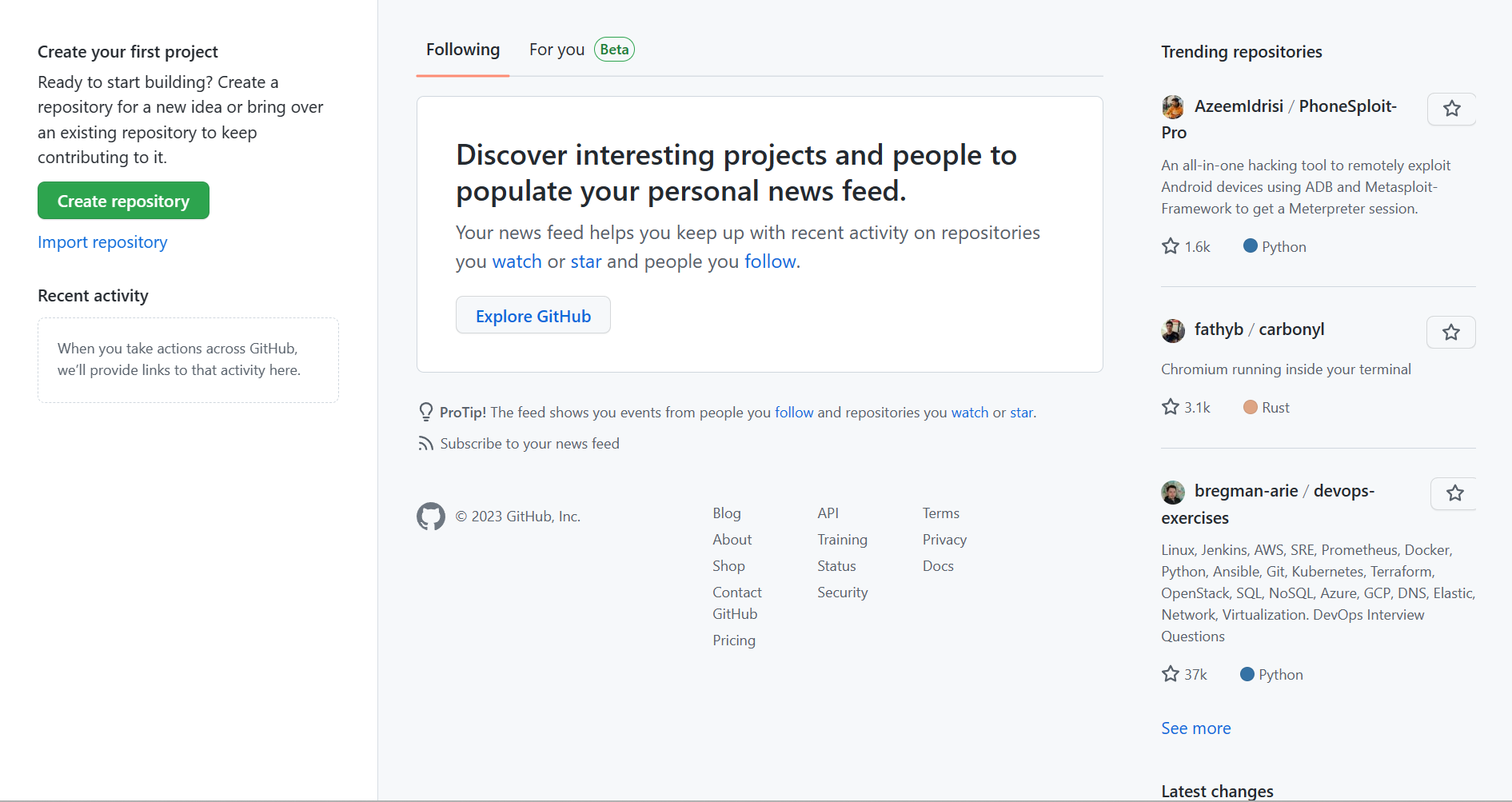Click the Explore GitHub button
Screen dimensions: 1512x802
coord(533,316)
